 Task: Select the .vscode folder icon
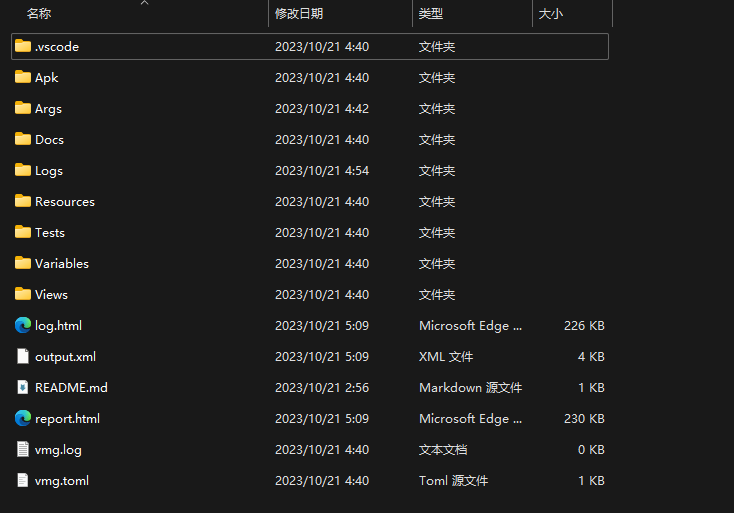(x=22, y=46)
